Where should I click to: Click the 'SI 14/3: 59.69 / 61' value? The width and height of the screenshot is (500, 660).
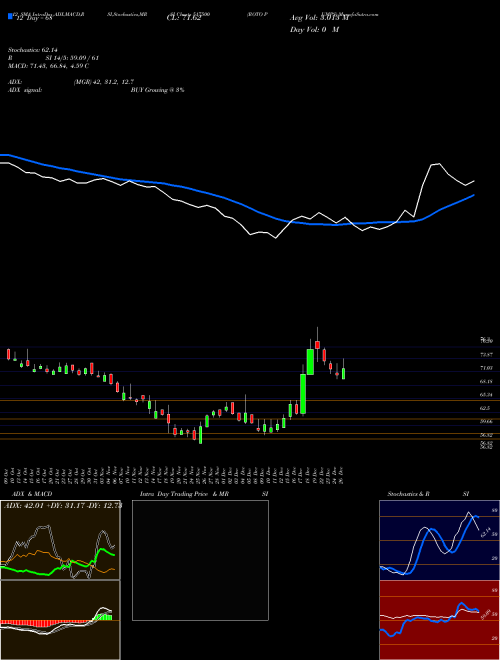pos(72,58)
